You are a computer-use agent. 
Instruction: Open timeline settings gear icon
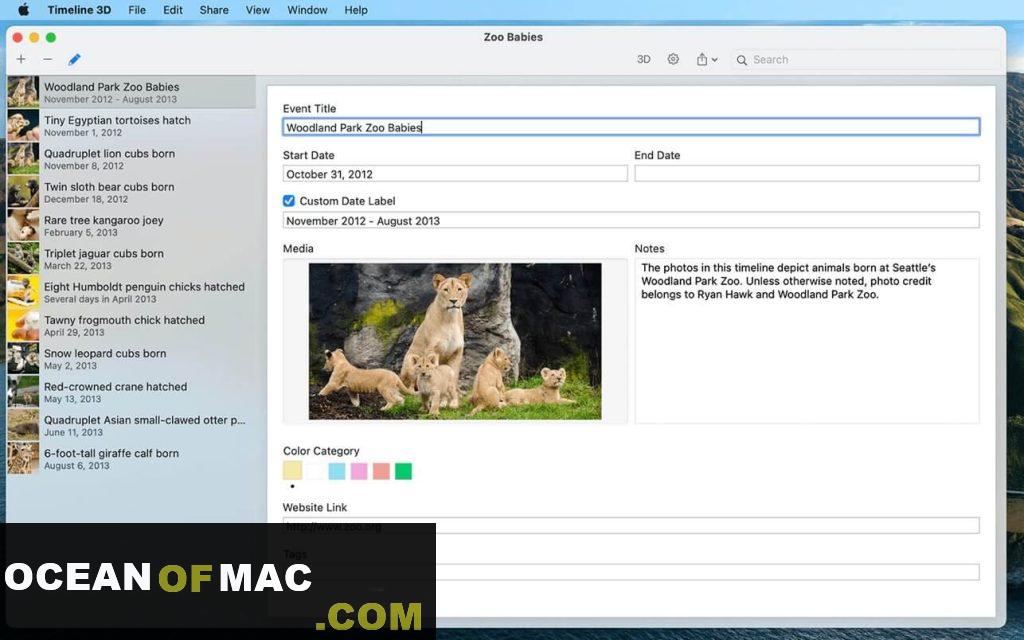point(673,59)
